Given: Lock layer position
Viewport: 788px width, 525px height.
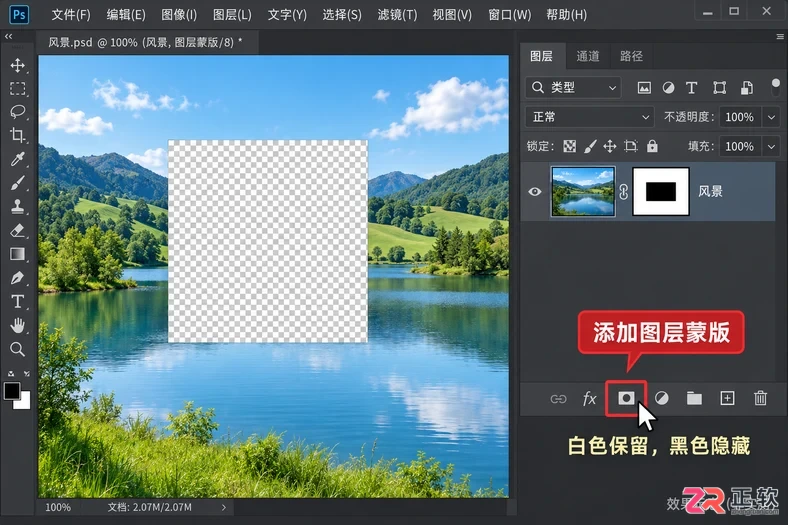Looking at the screenshot, I should pos(610,146).
